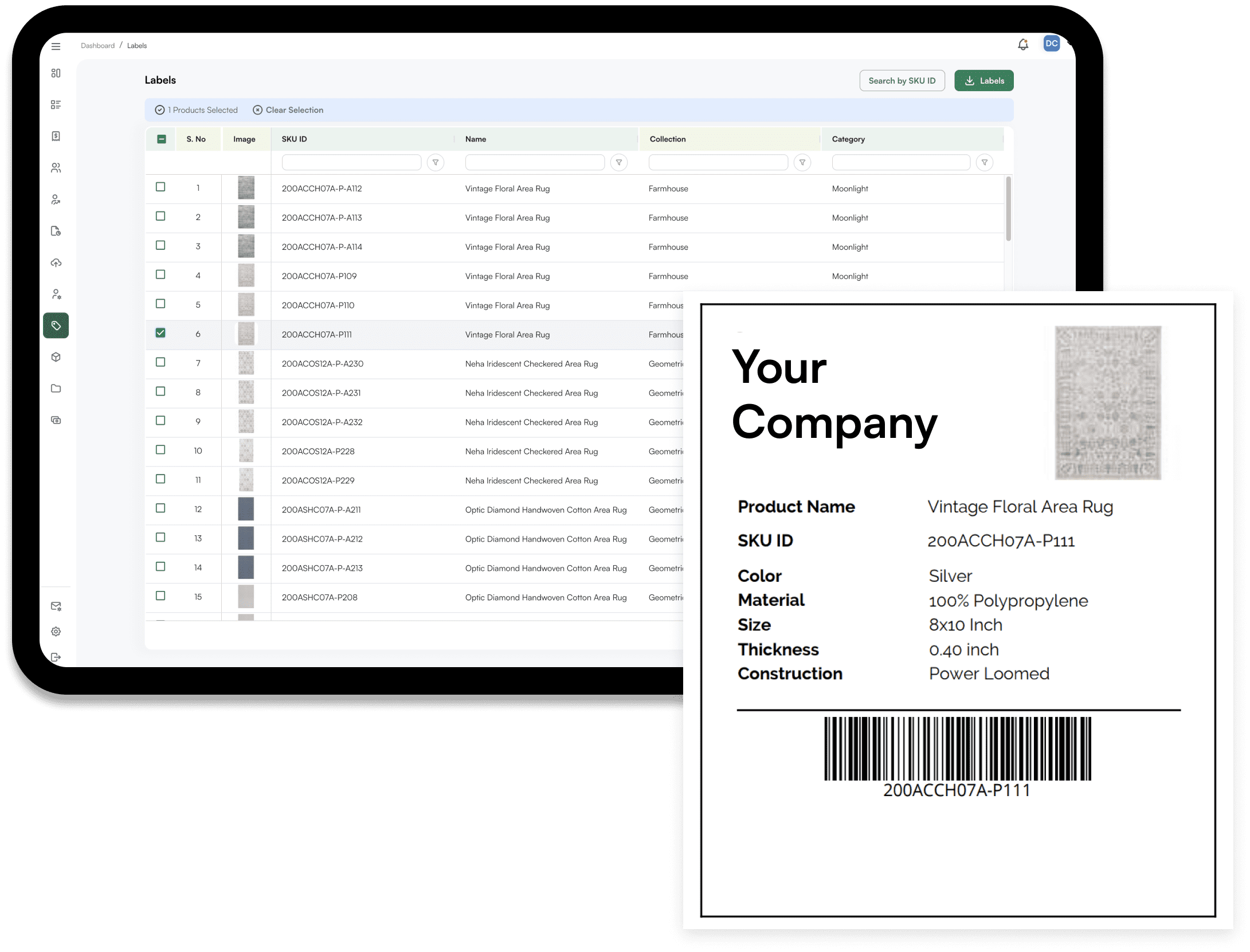1250x952 pixels.
Task: Click the notification bell icon
Action: tap(1023, 45)
